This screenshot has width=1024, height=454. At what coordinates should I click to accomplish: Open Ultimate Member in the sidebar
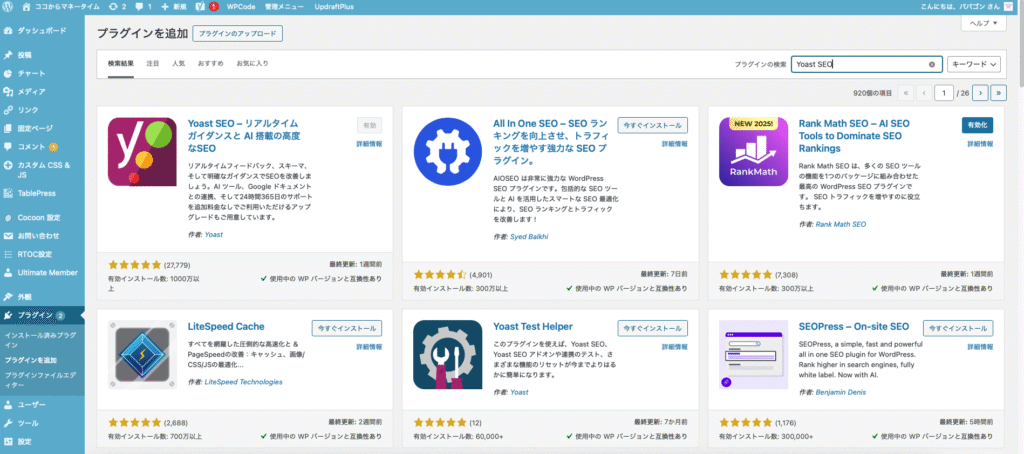click(42, 272)
